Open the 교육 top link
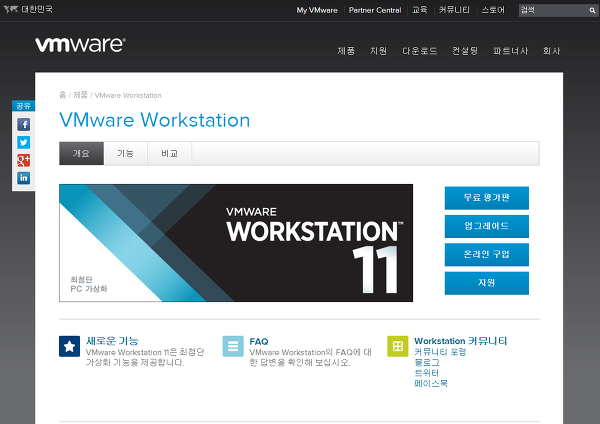This screenshot has width=600, height=424. coord(419,10)
